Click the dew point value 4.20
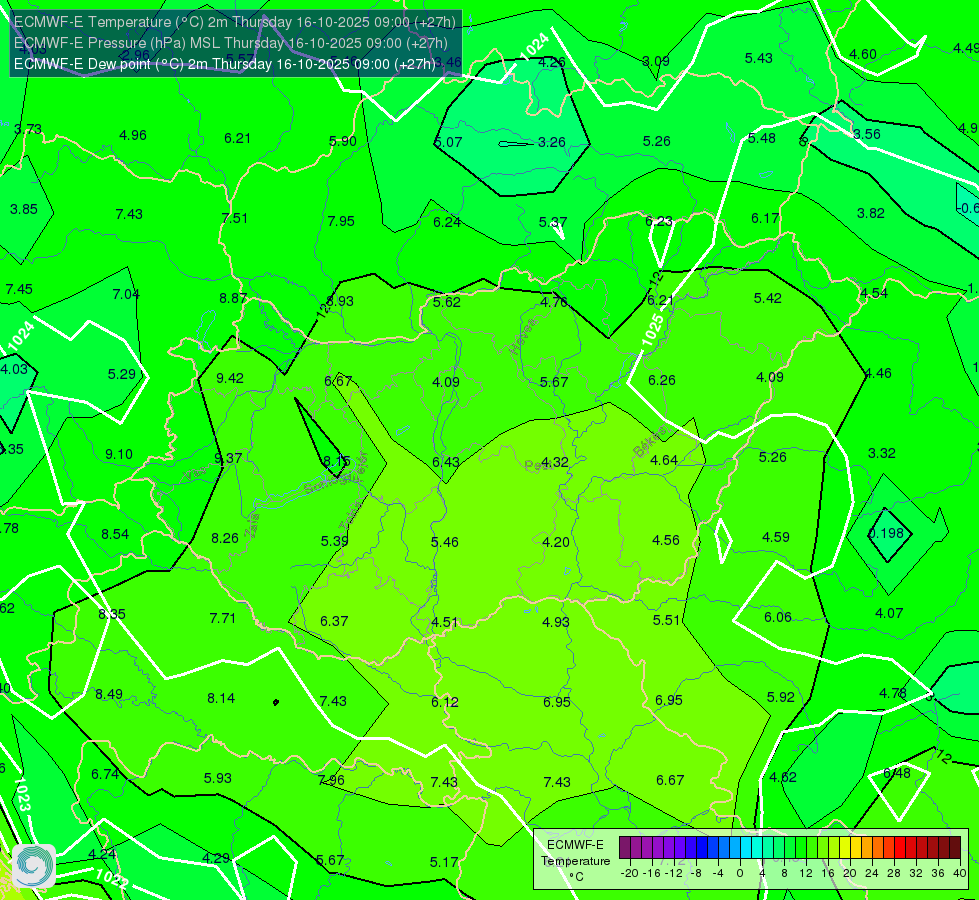The height and width of the screenshot is (900, 979). point(556,542)
